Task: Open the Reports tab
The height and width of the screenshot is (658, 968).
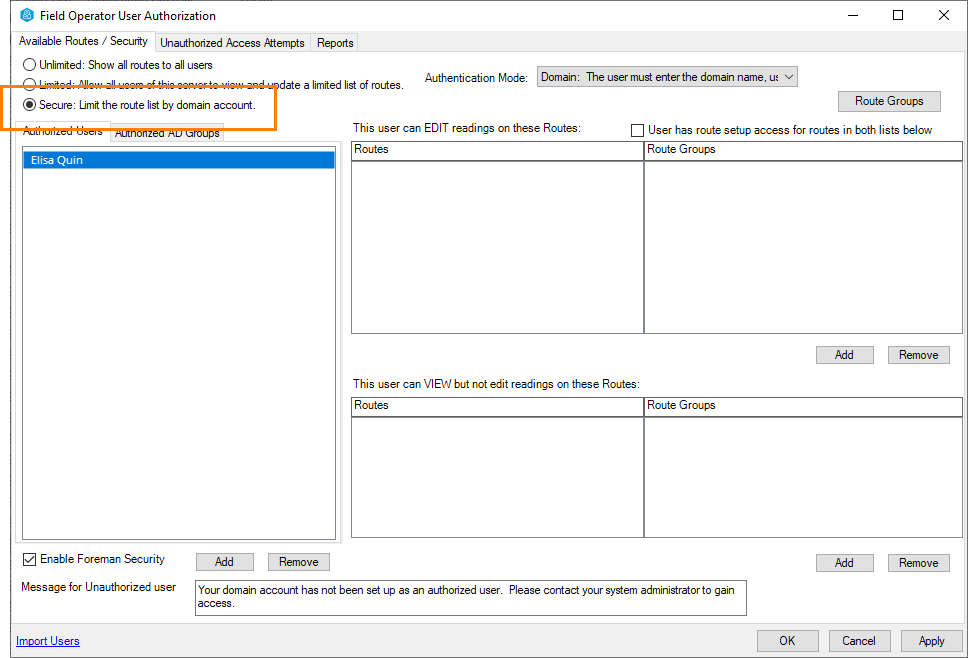Action: pyautogui.click(x=335, y=43)
